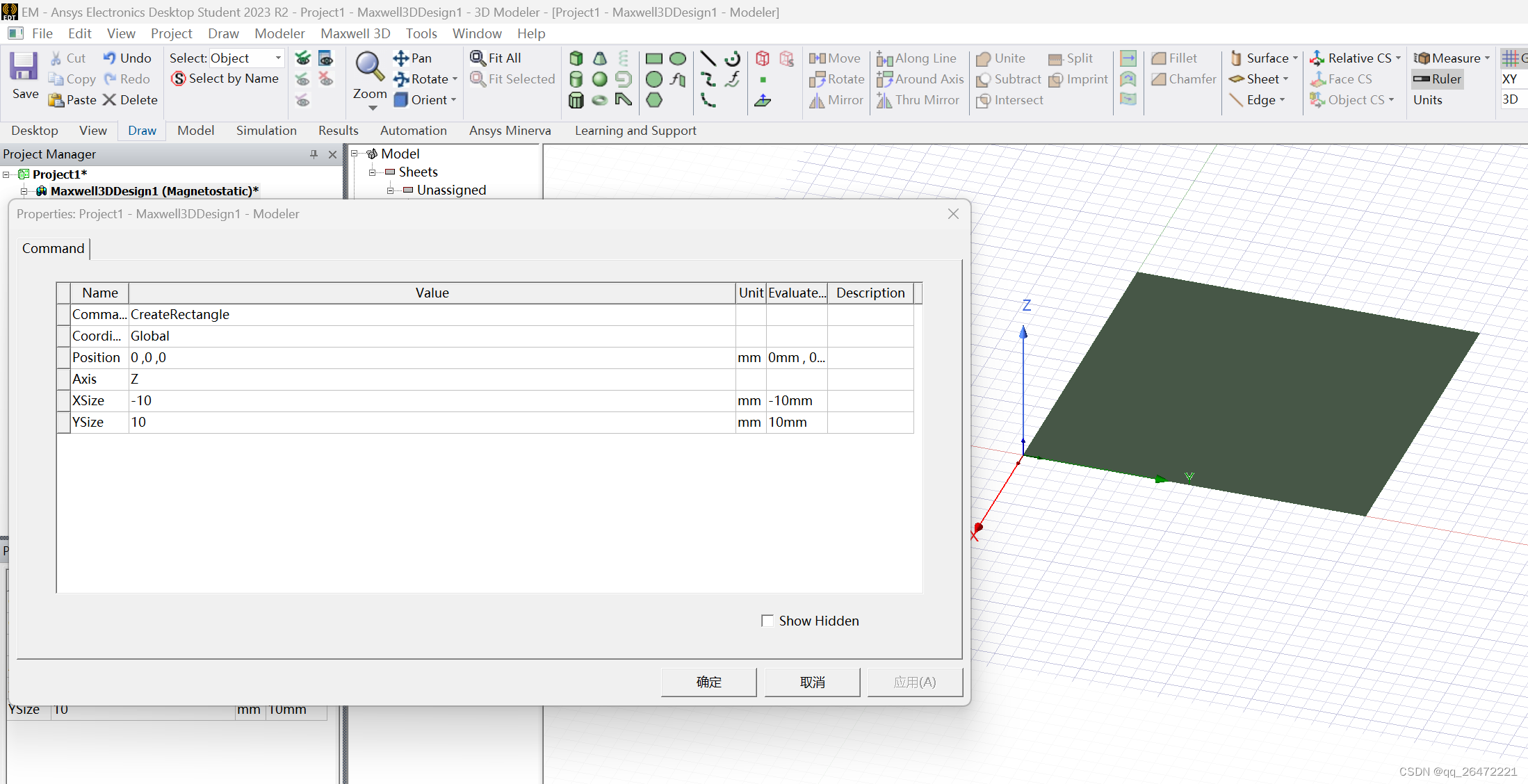Expand the Orient dropdown
Image resolution: width=1528 pixels, height=784 pixels.
click(454, 100)
